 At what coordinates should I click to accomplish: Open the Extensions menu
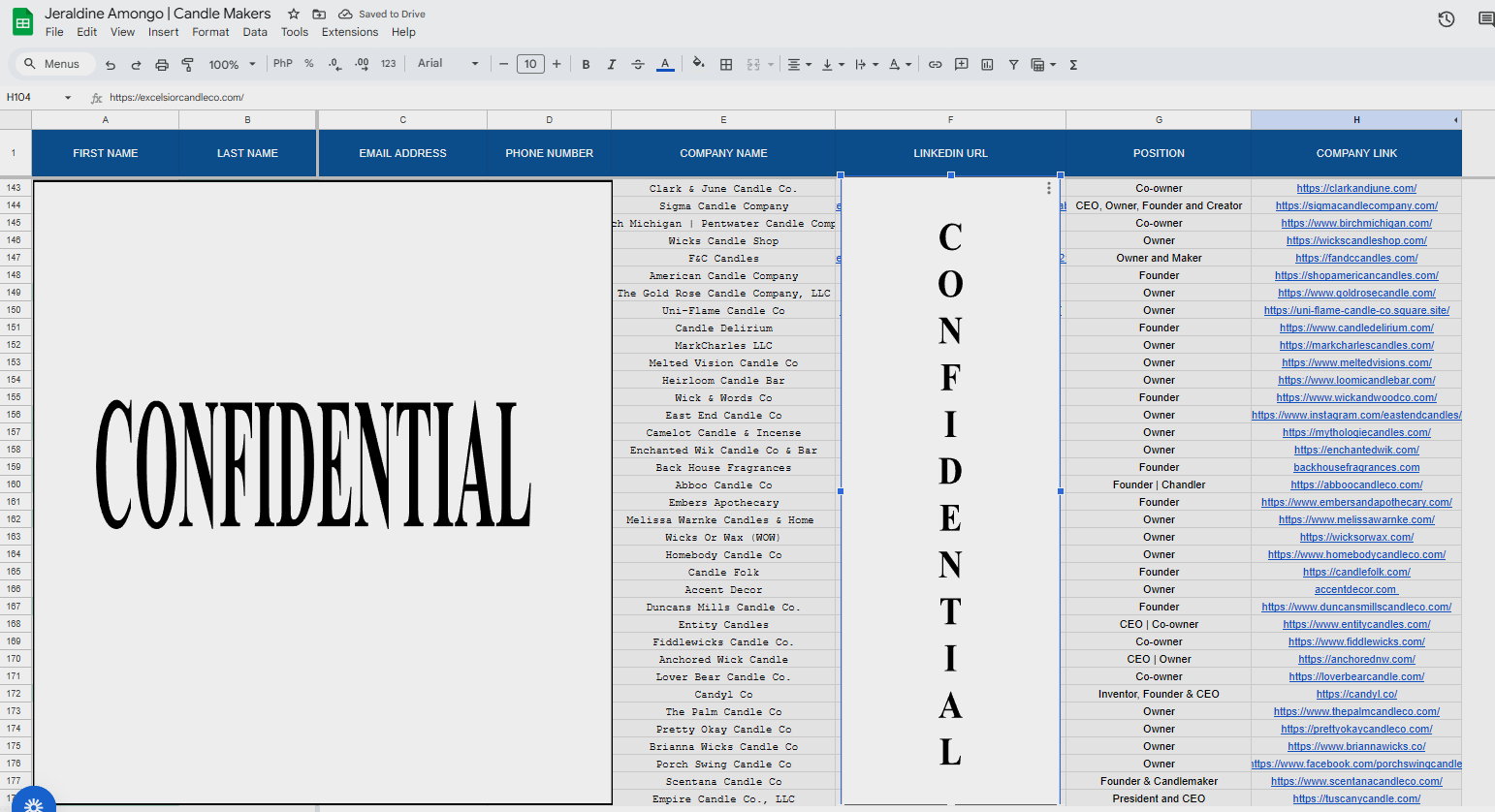[x=349, y=32]
